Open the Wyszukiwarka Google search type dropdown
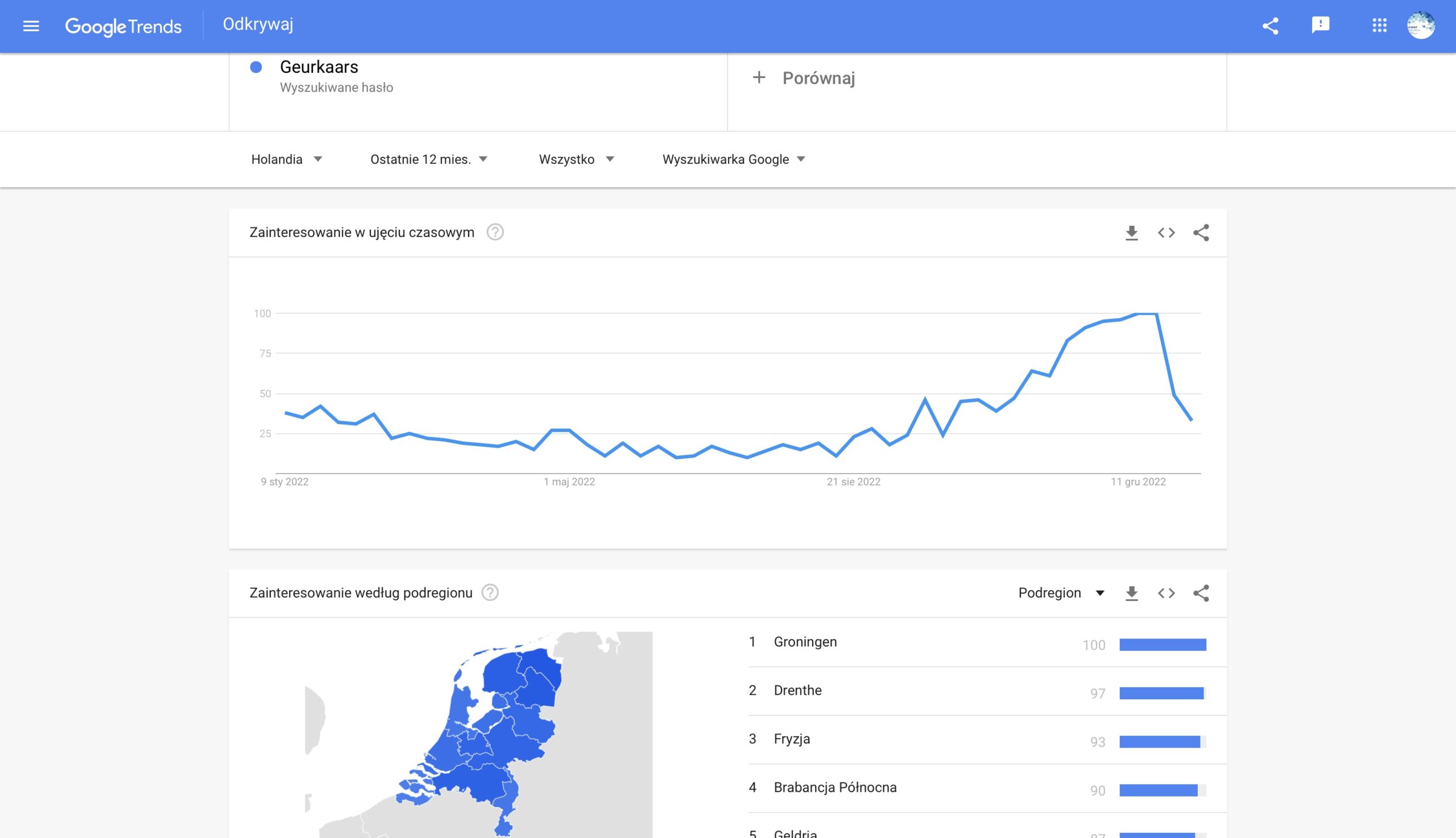 tap(734, 159)
